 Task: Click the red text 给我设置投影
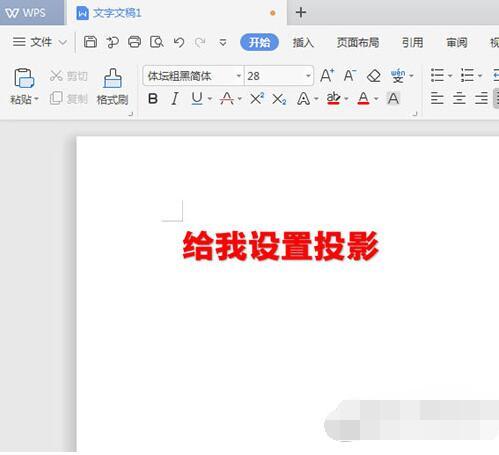click(281, 246)
